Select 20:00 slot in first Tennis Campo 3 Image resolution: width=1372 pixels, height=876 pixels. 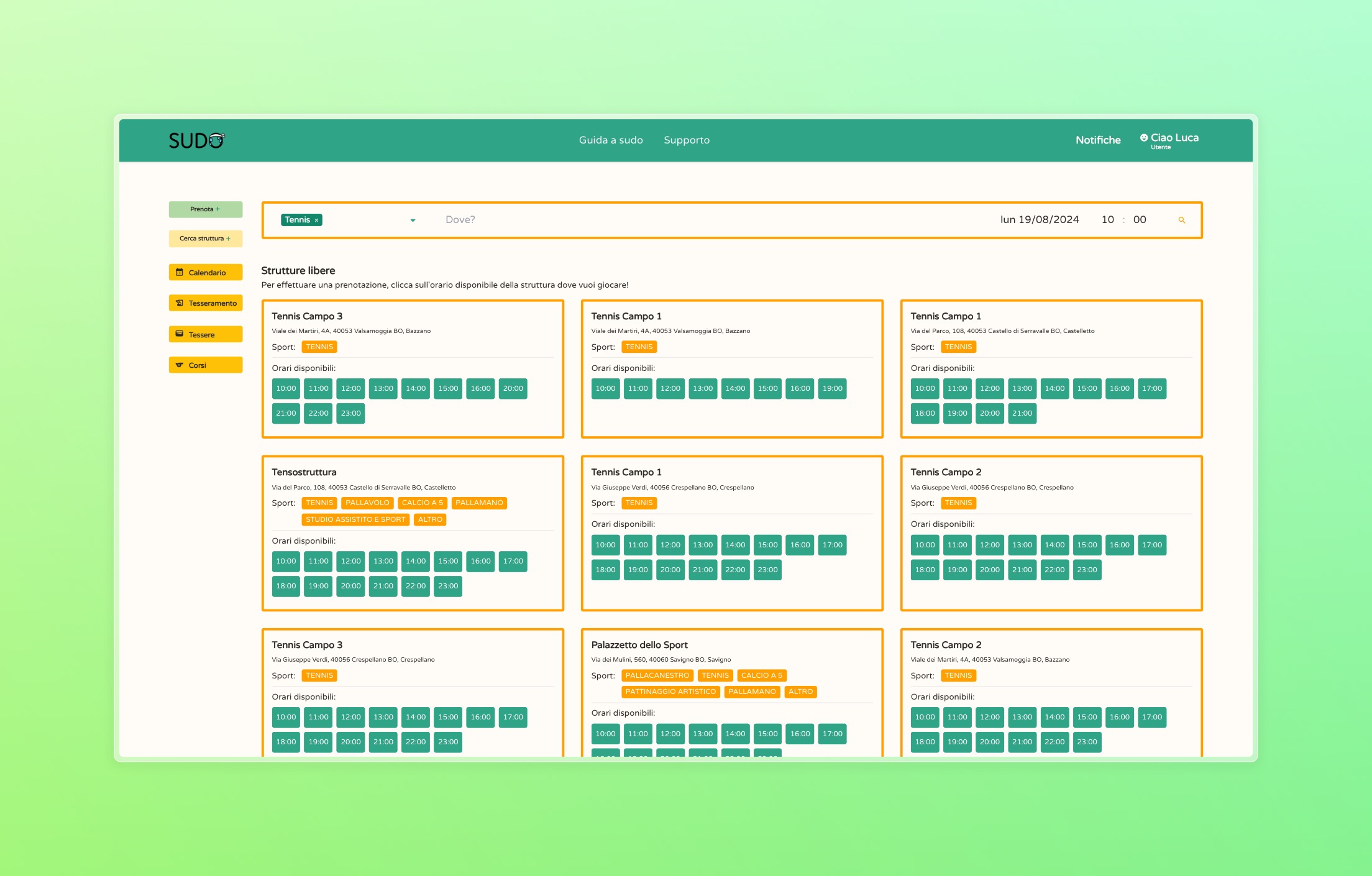513,389
